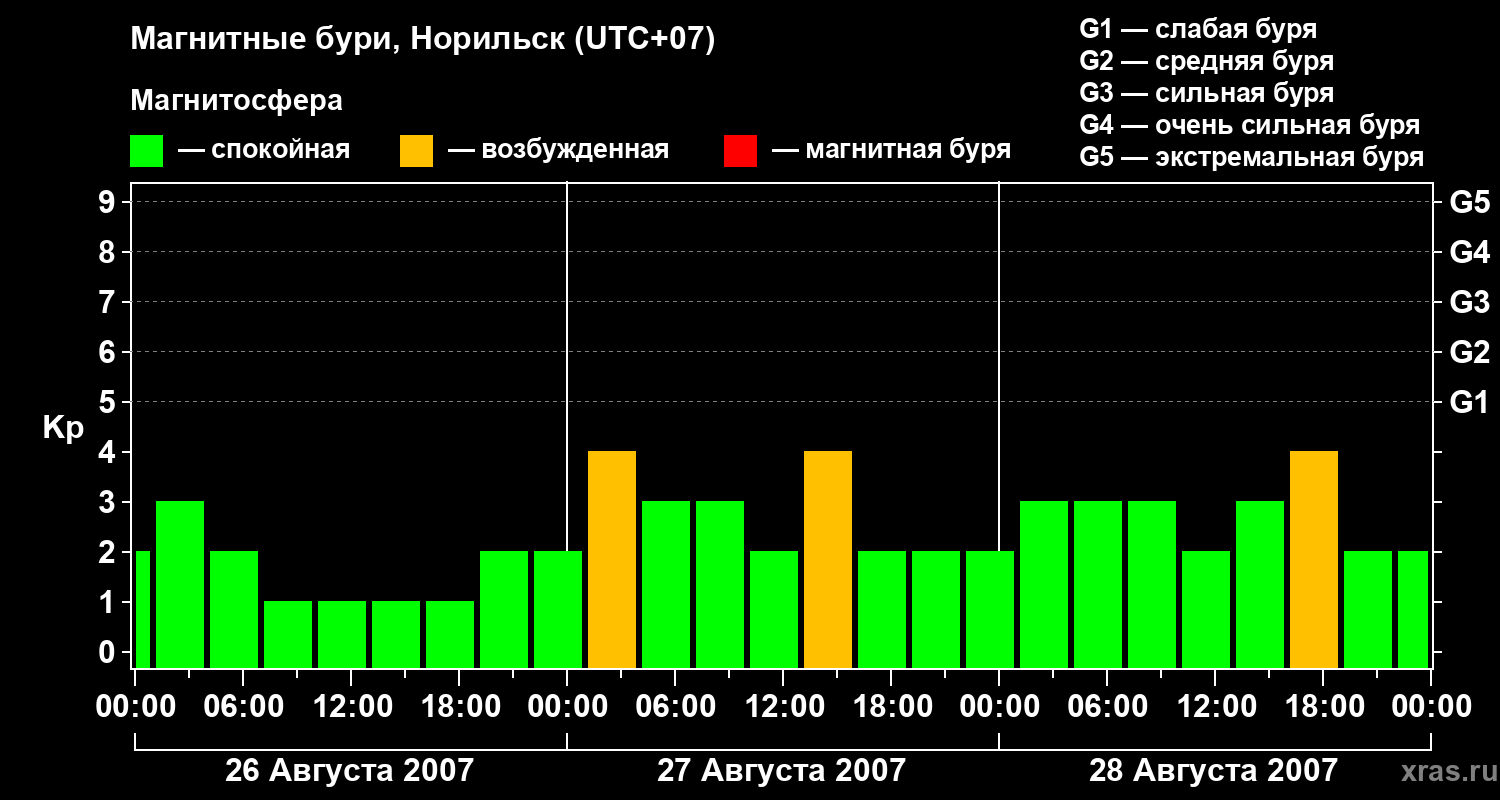Click the 'Kp' axis title

tap(63, 428)
